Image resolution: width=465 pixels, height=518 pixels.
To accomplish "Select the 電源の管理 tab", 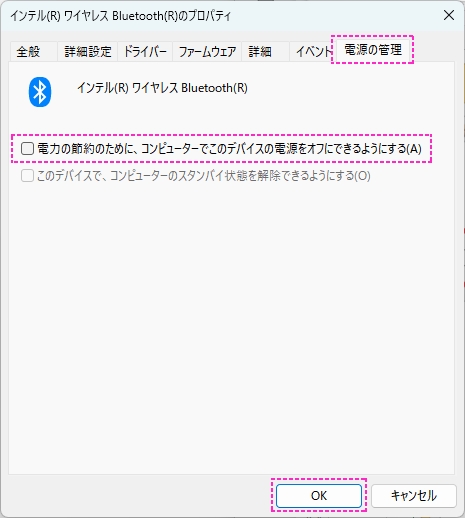I will pos(373,50).
